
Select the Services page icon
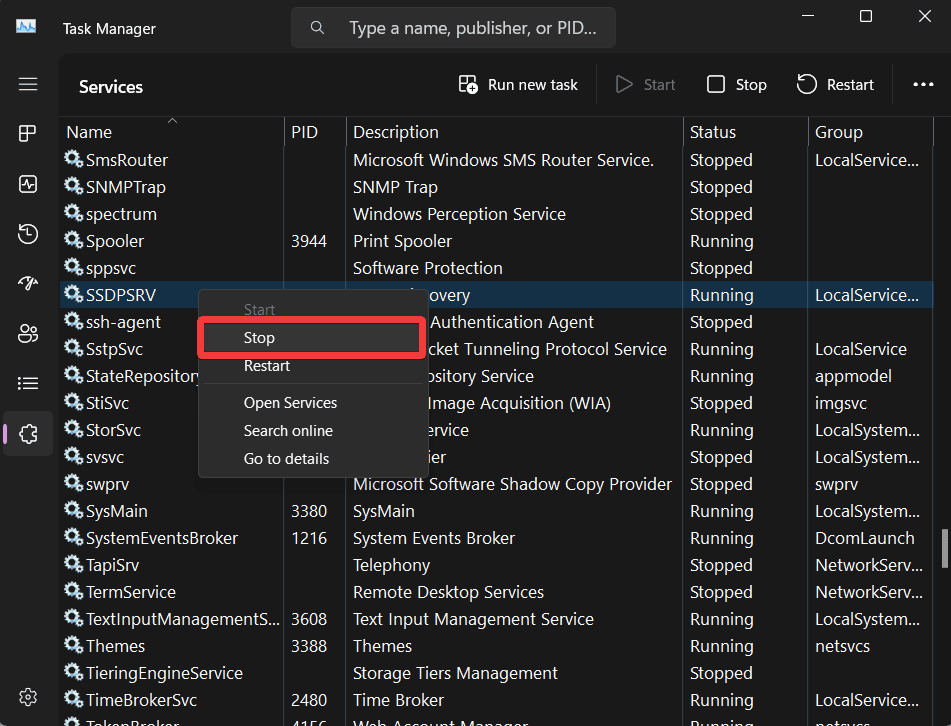click(27, 433)
